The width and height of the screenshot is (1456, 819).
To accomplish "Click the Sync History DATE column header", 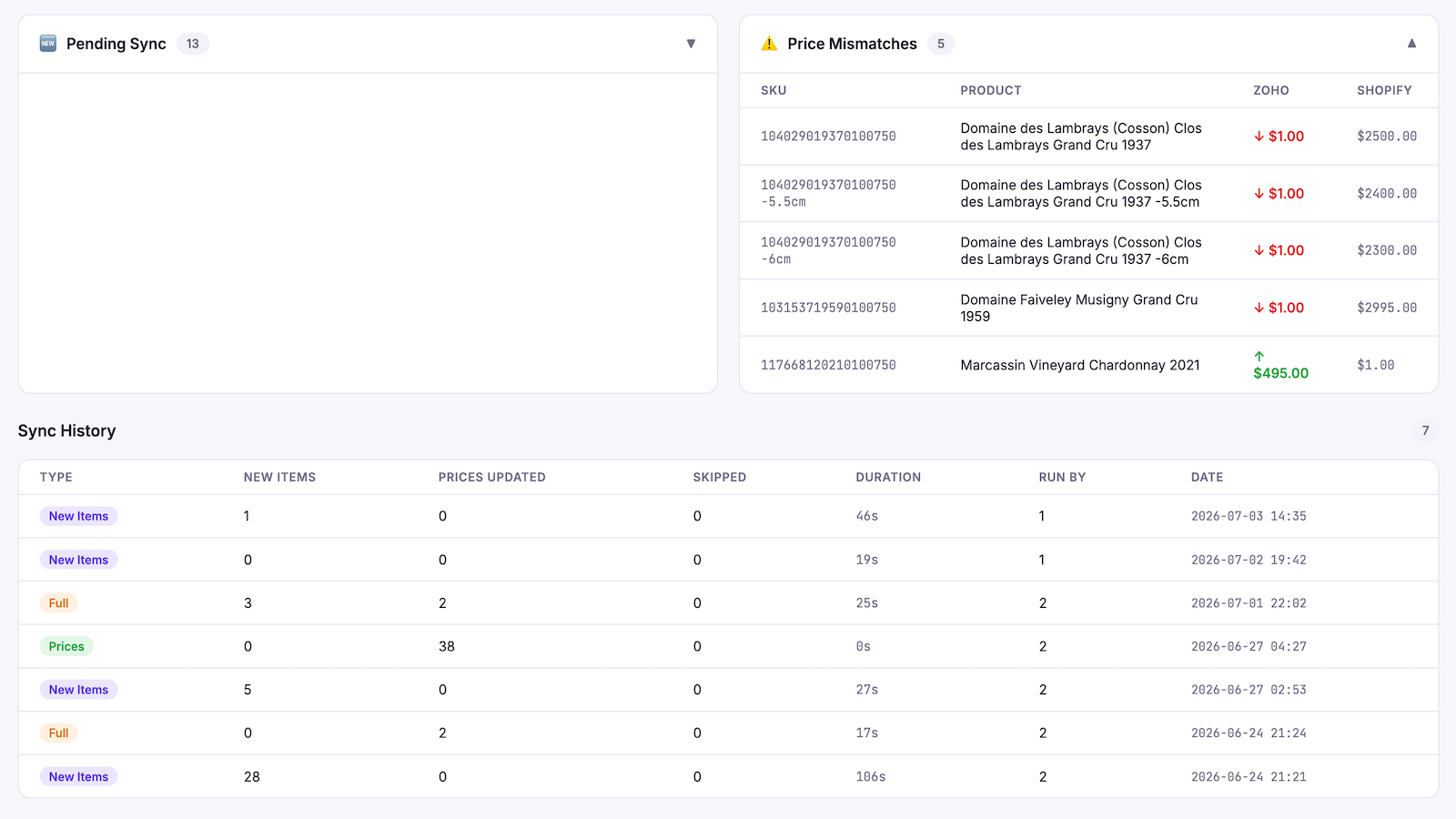I will tap(1207, 477).
